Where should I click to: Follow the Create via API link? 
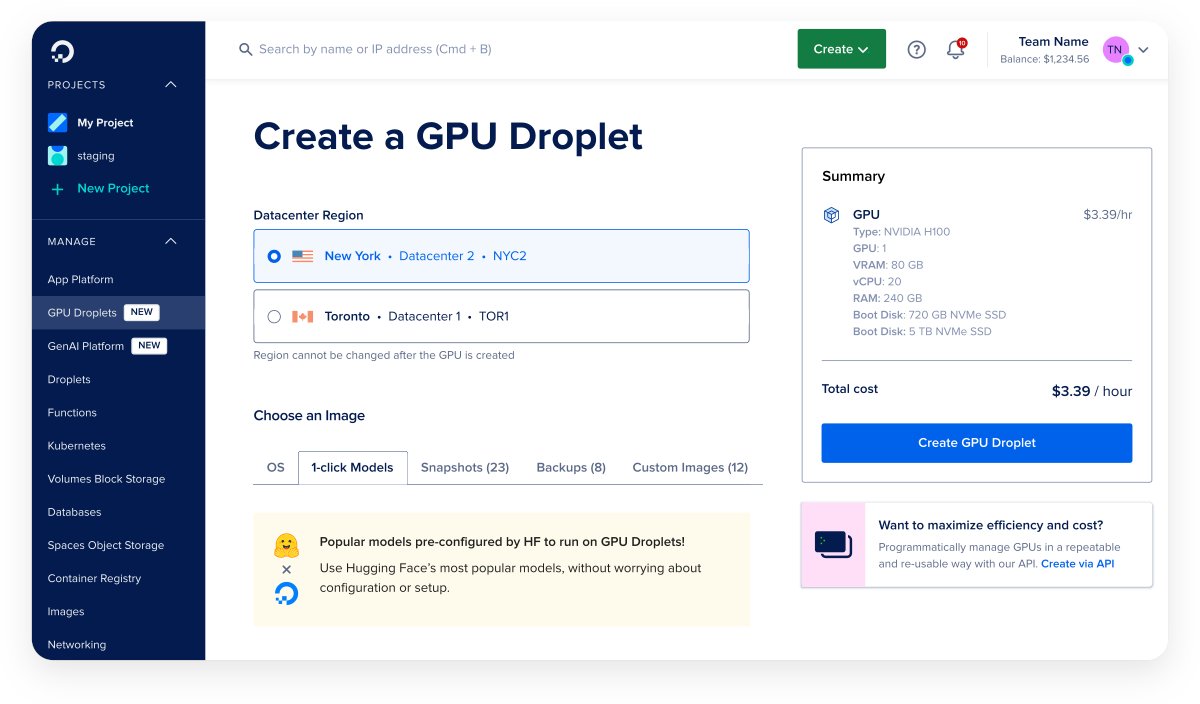point(1077,564)
